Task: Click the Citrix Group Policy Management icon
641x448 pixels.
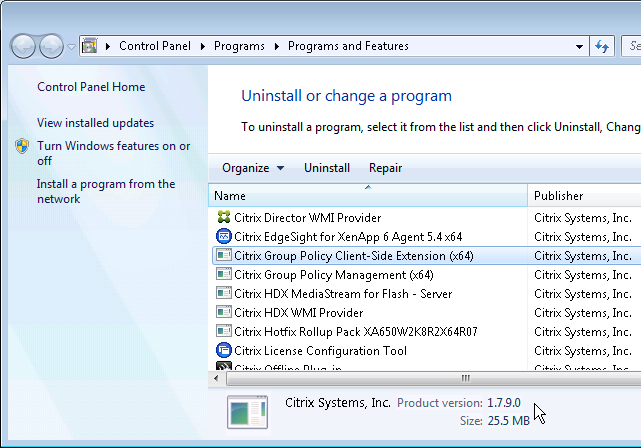Action: pos(224,274)
